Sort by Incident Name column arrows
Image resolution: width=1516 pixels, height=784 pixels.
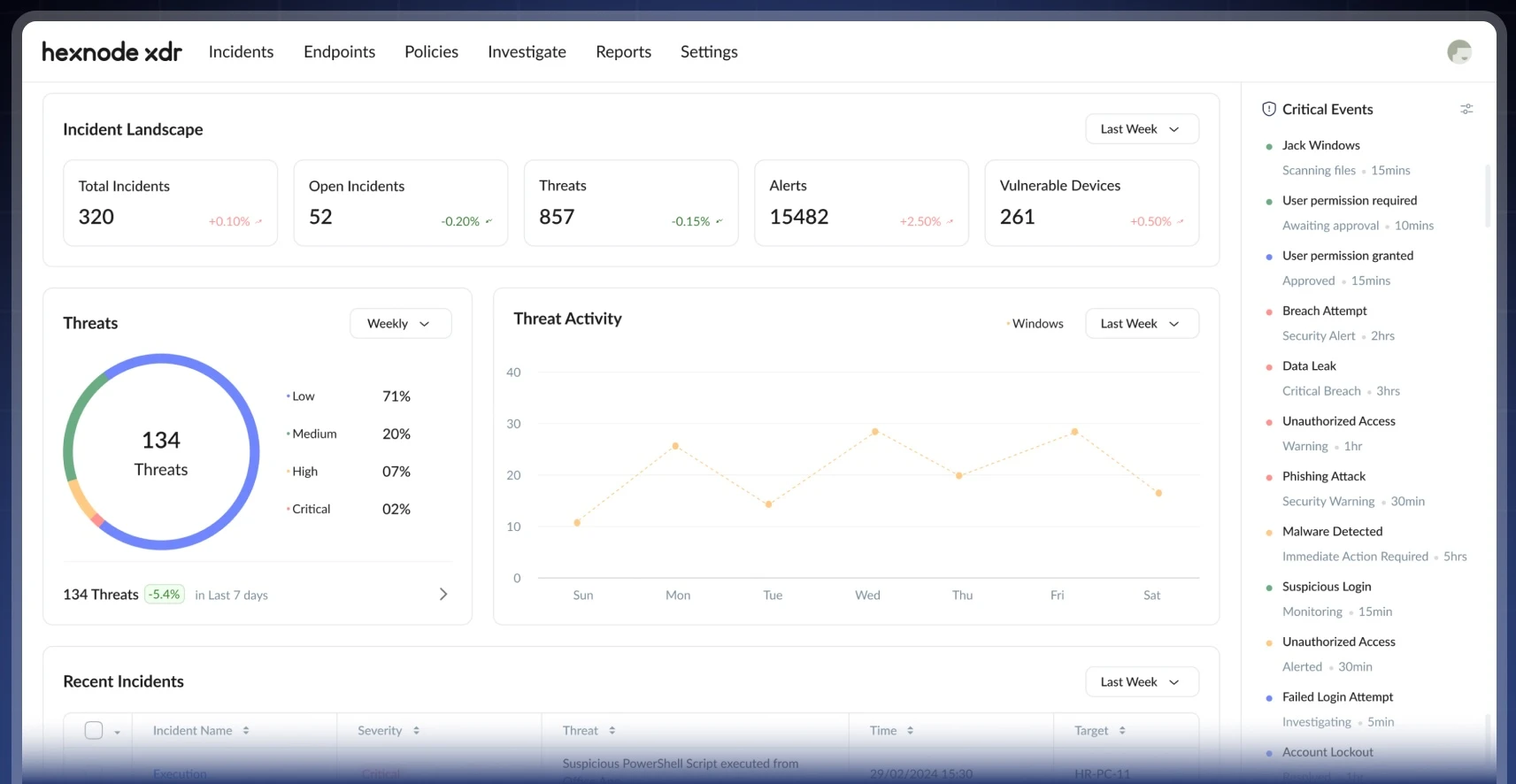click(246, 731)
